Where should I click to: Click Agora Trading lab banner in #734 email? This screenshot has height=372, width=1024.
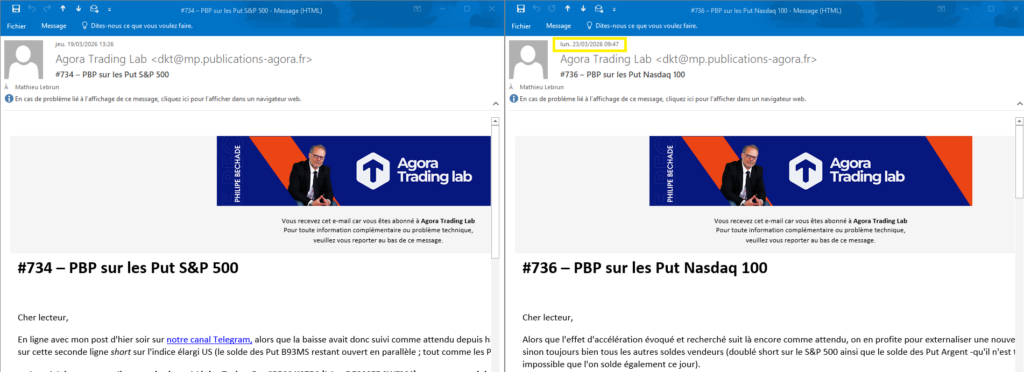click(353, 171)
